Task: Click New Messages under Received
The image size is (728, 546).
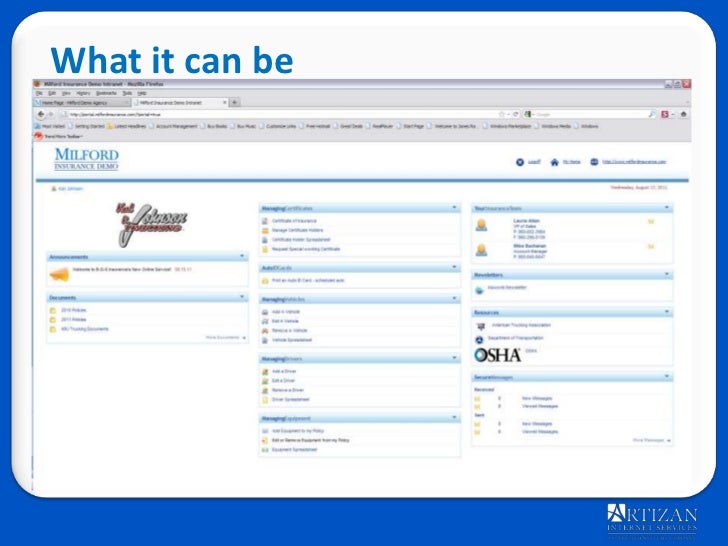Action: pyautogui.click(x=537, y=398)
